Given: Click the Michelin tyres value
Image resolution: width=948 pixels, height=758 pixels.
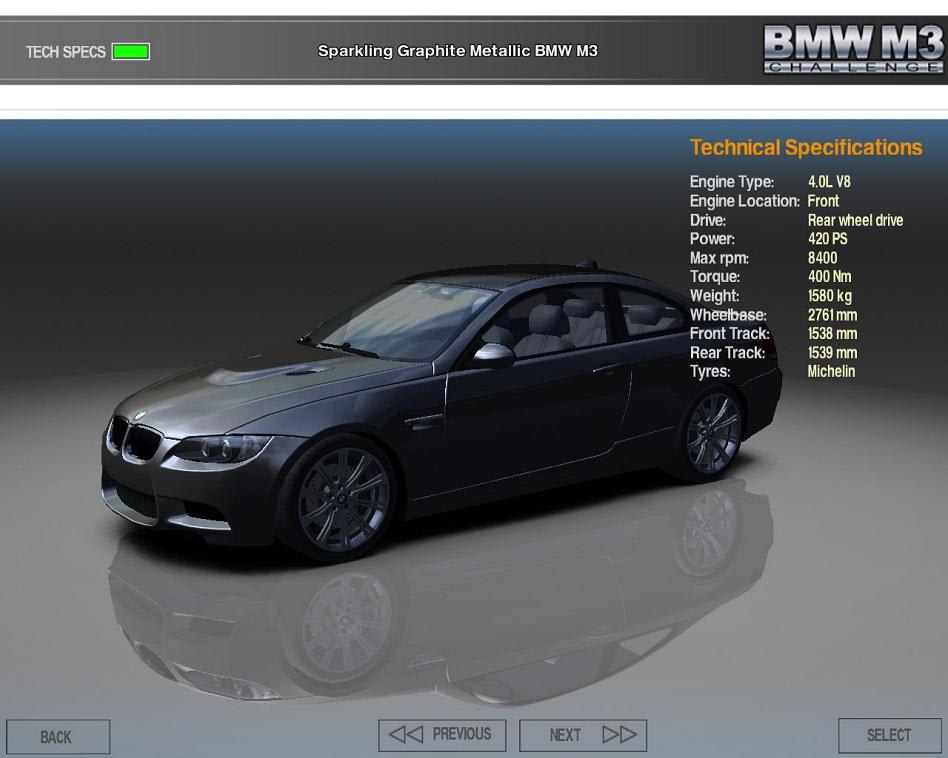Looking at the screenshot, I should 831,372.
